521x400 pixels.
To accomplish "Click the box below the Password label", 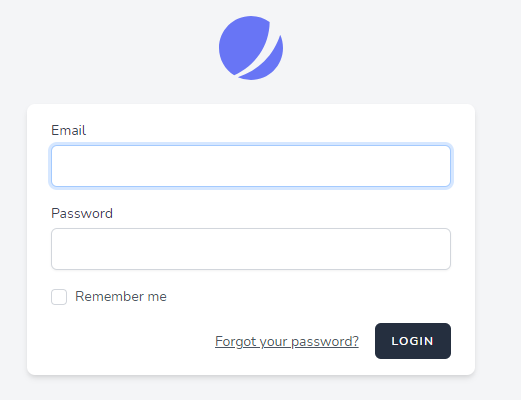I will (x=251, y=249).
